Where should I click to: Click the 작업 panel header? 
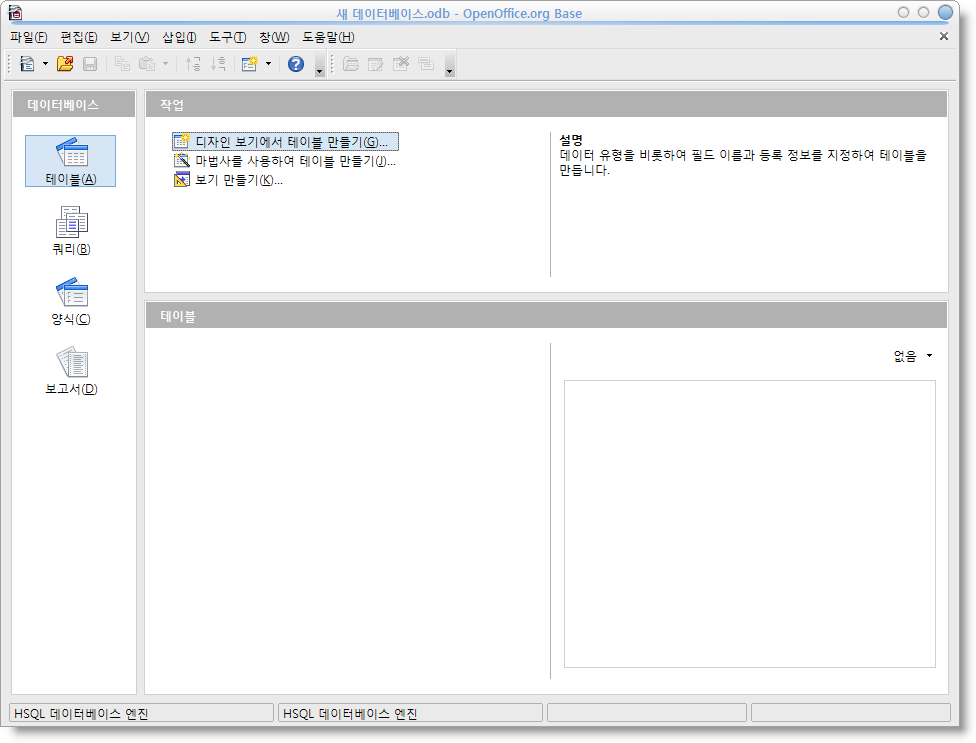coord(547,105)
